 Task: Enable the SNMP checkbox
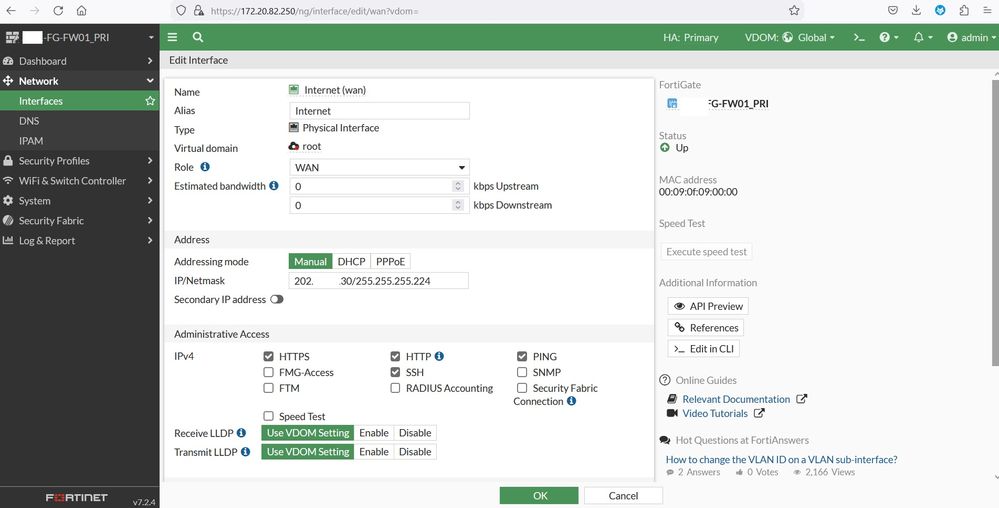(522, 372)
